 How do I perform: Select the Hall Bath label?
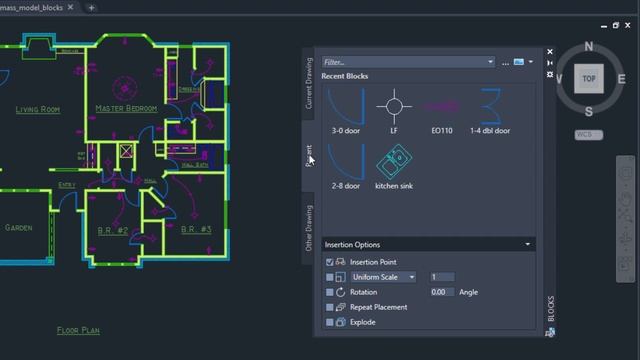coord(195,165)
